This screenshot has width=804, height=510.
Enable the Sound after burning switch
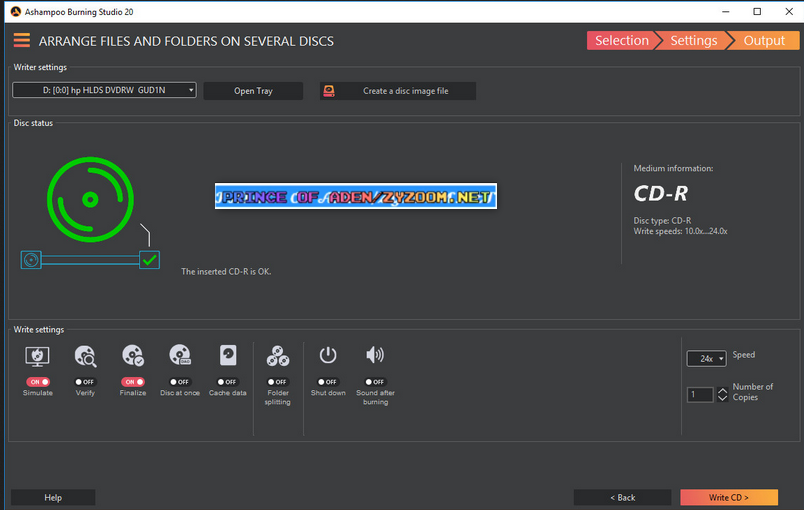click(x=375, y=382)
